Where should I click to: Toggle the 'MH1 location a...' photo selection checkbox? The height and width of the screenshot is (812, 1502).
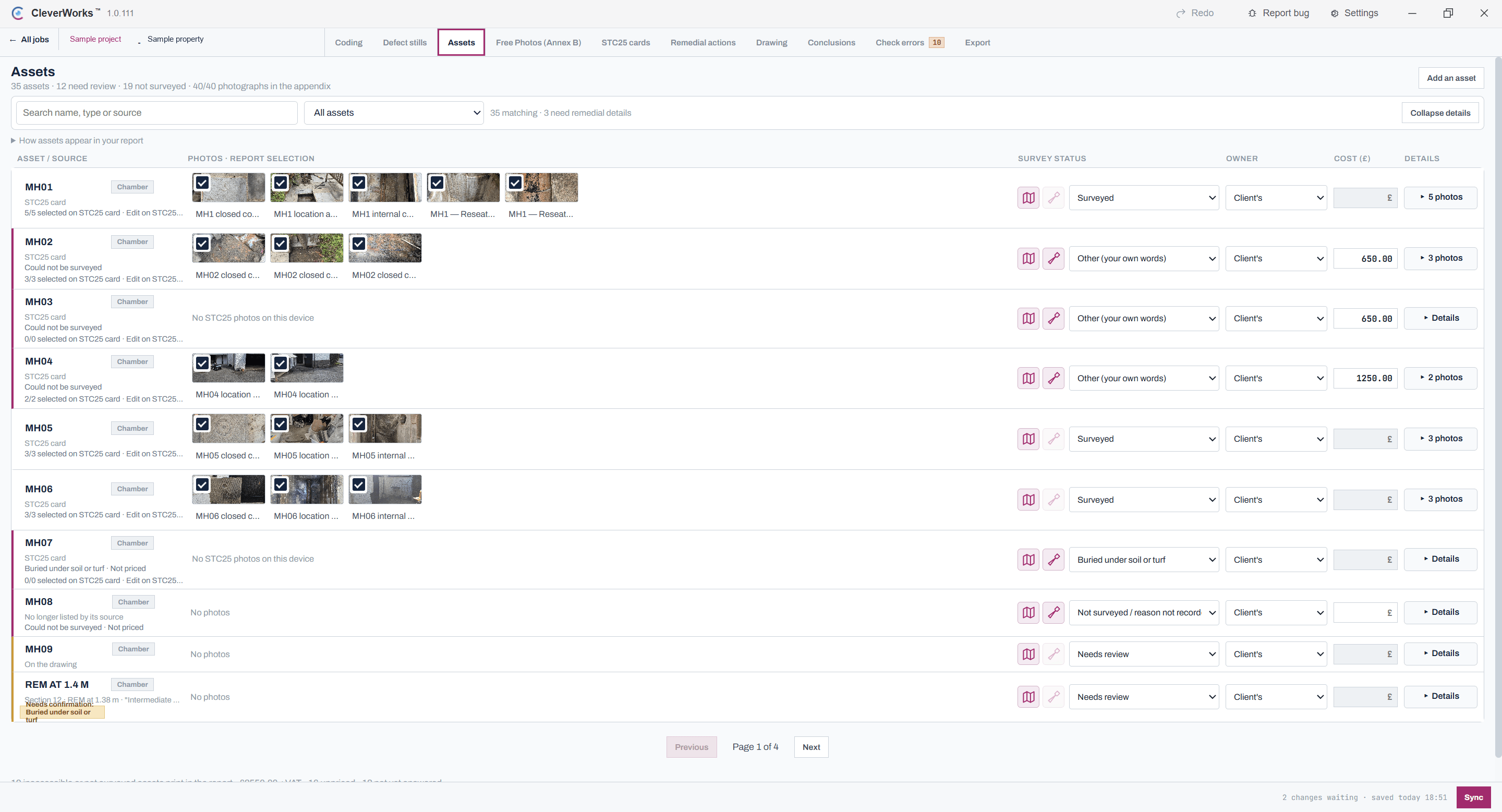tap(281, 183)
